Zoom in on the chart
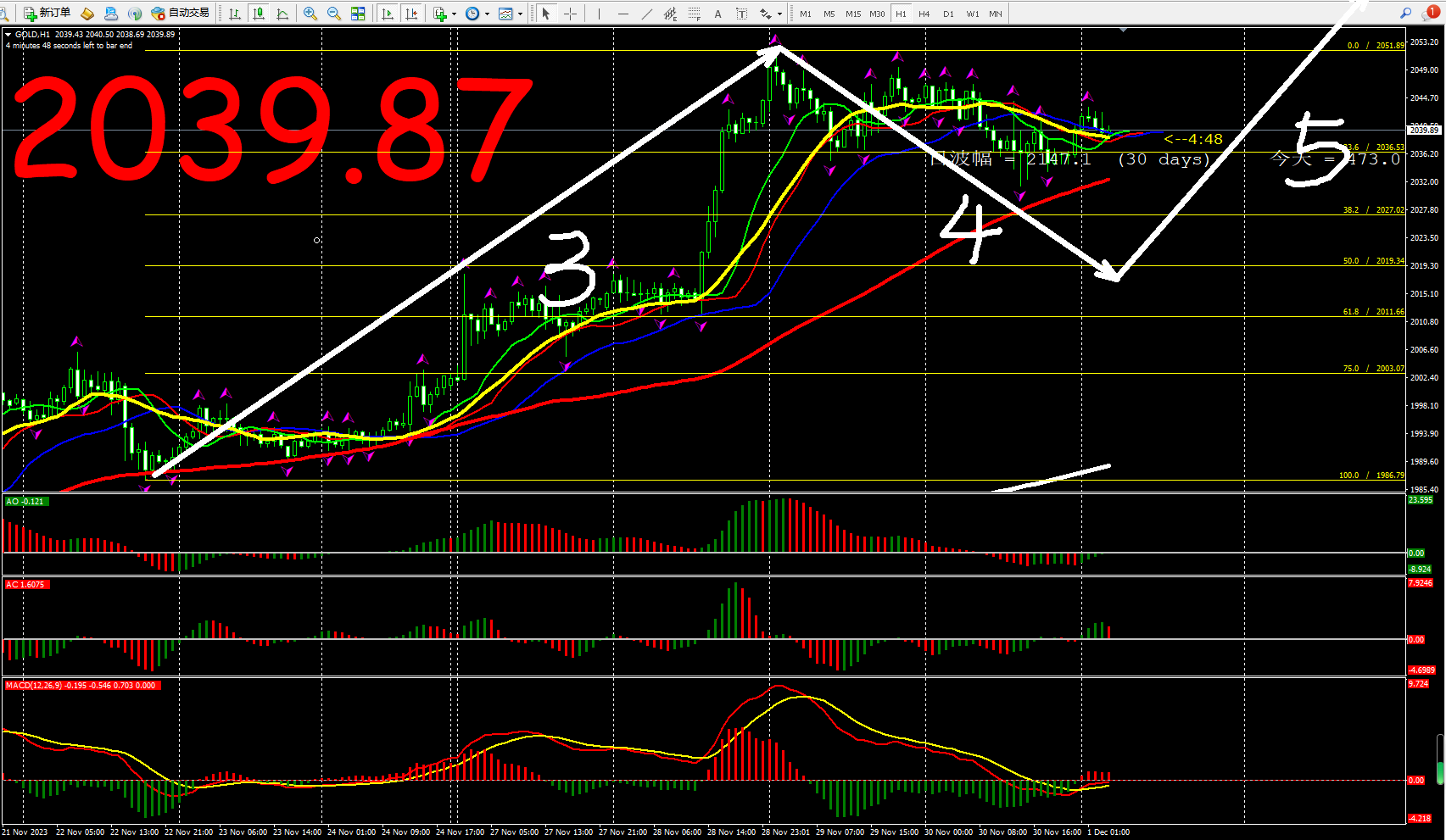This screenshot has width=1446, height=840. coord(310,14)
